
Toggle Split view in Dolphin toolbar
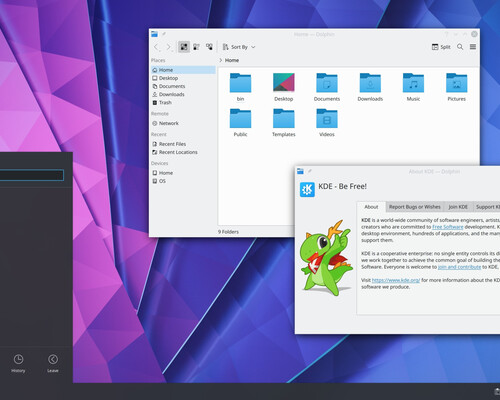pyautogui.click(x=441, y=47)
